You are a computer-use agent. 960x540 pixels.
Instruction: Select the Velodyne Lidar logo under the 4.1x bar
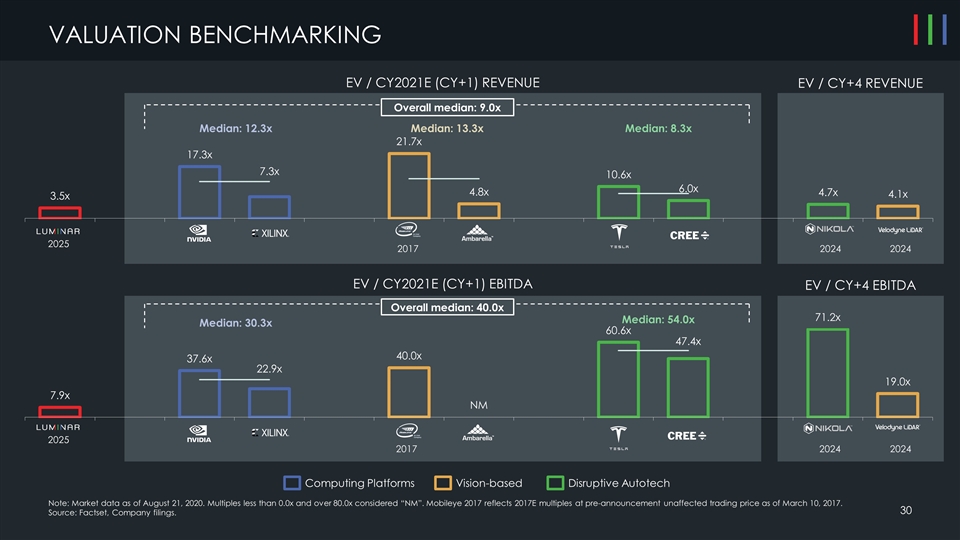pos(897,230)
